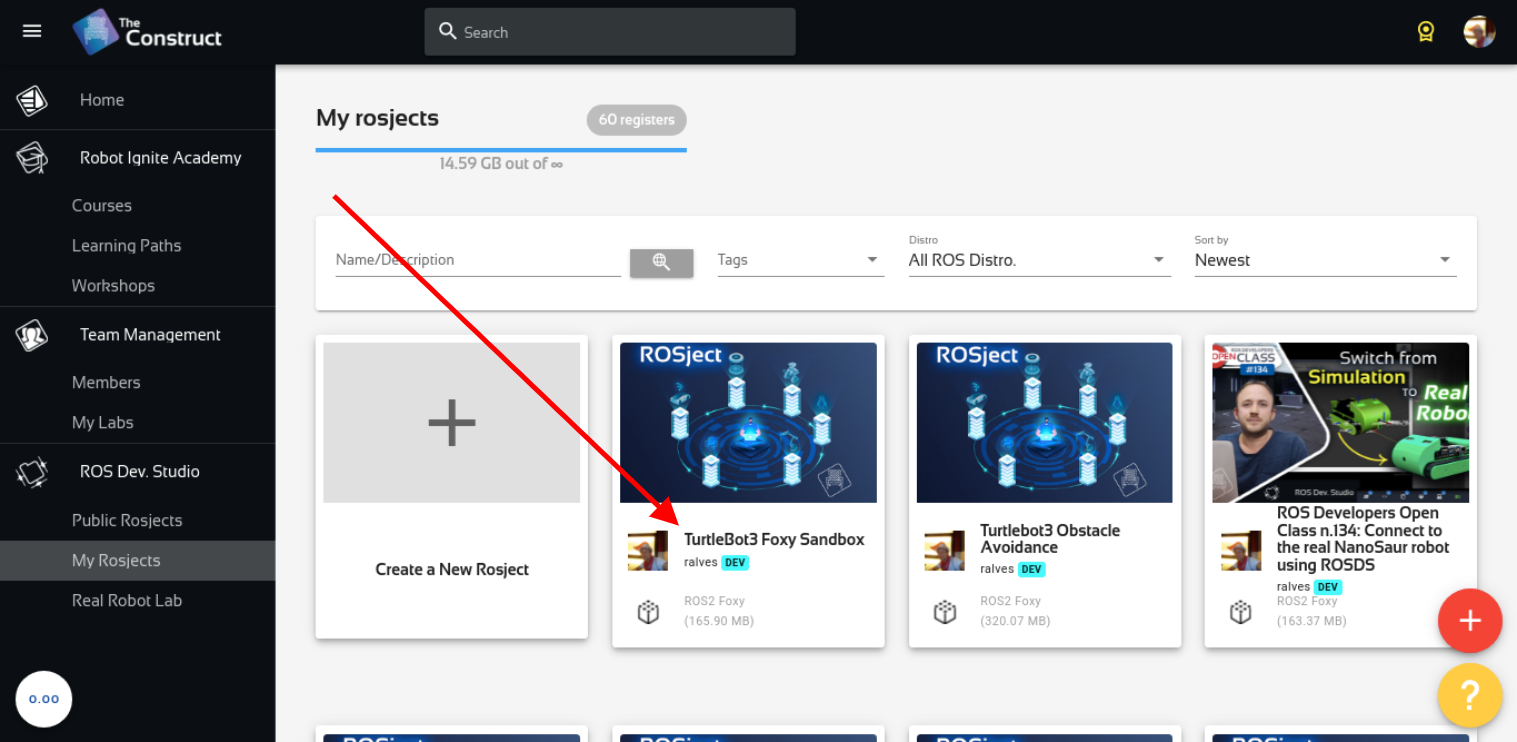Image resolution: width=1517 pixels, height=742 pixels.
Task: Click the filter search magnifier button
Action: [x=661, y=262]
